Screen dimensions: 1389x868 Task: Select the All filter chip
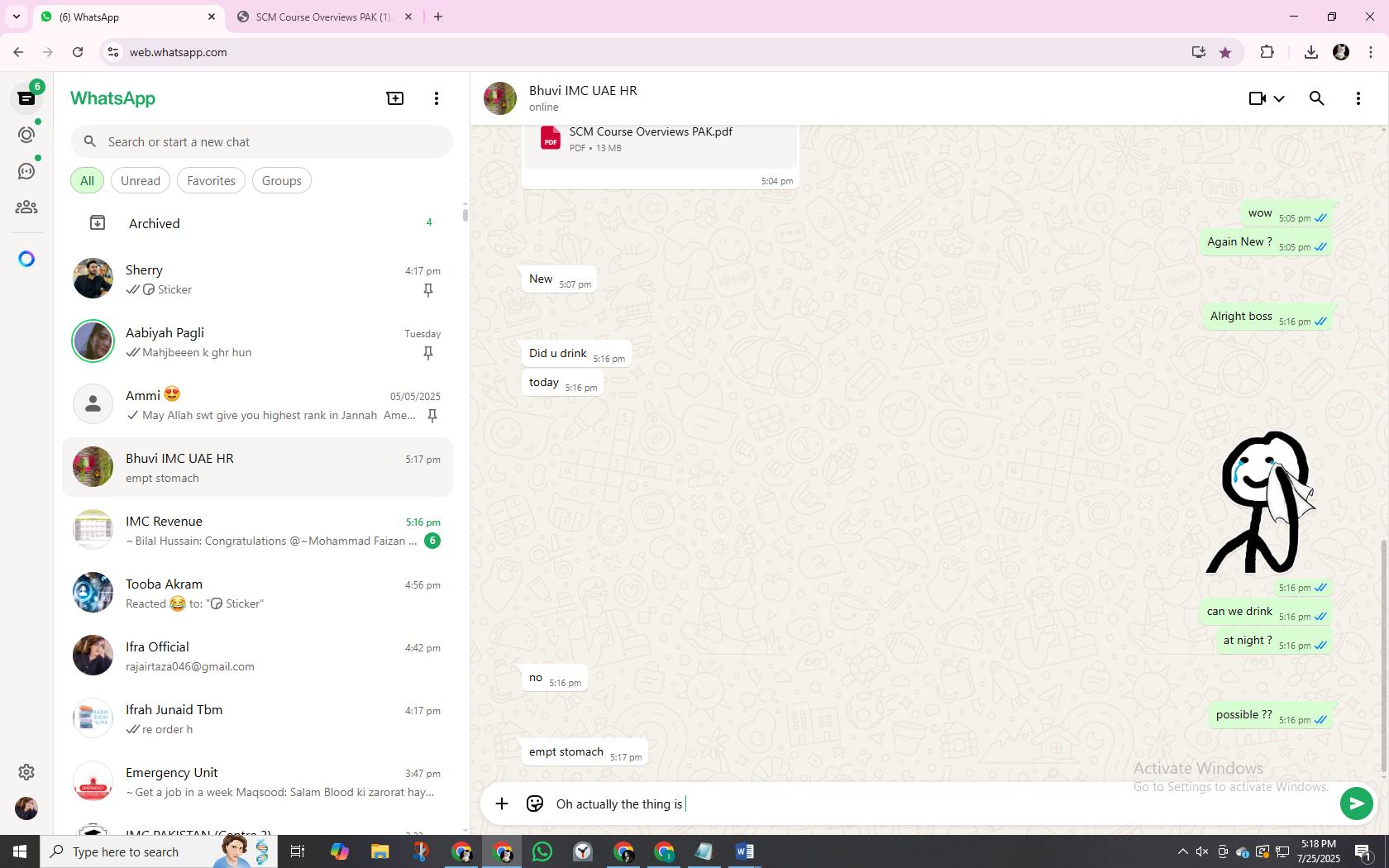pos(87,180)
